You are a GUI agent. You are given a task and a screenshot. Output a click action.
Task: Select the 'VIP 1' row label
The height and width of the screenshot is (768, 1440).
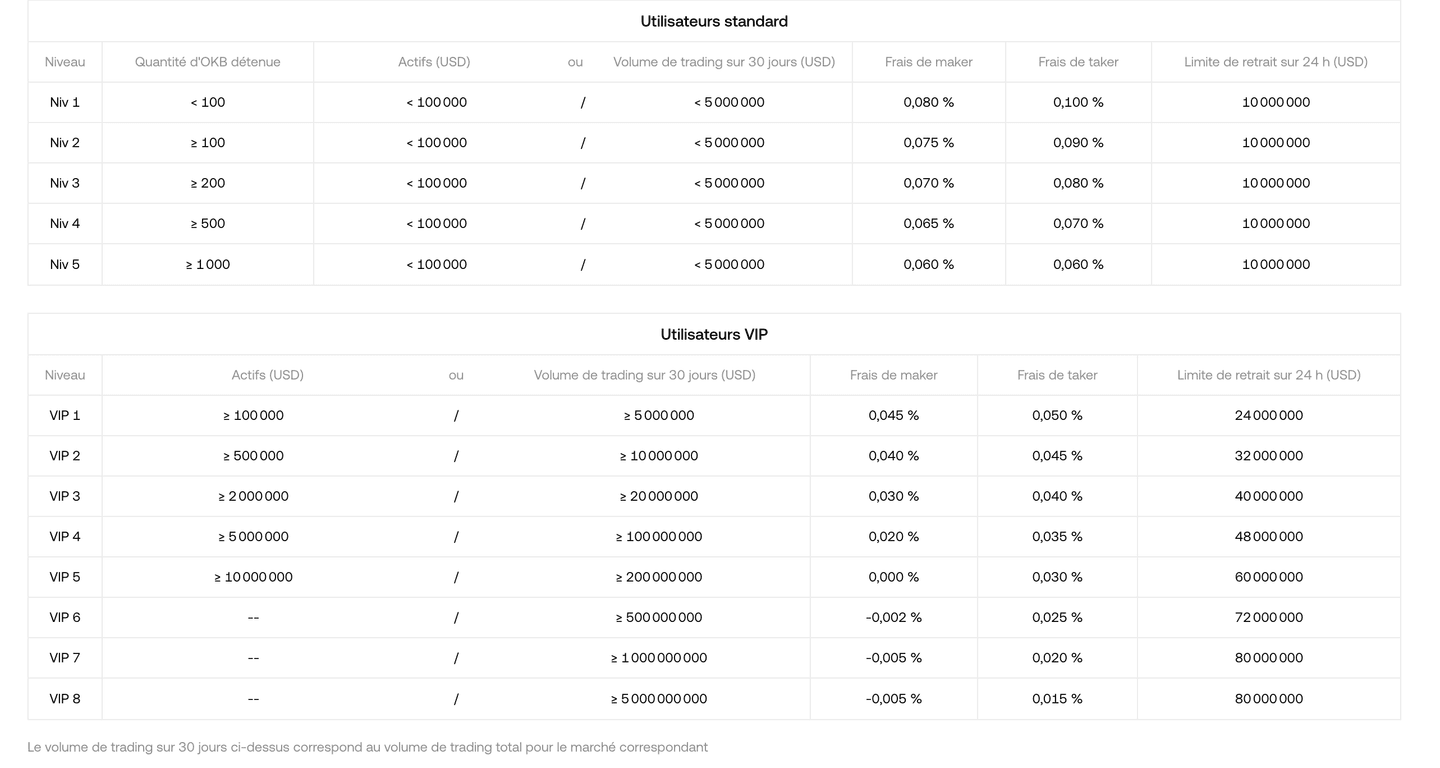(65, 415)
